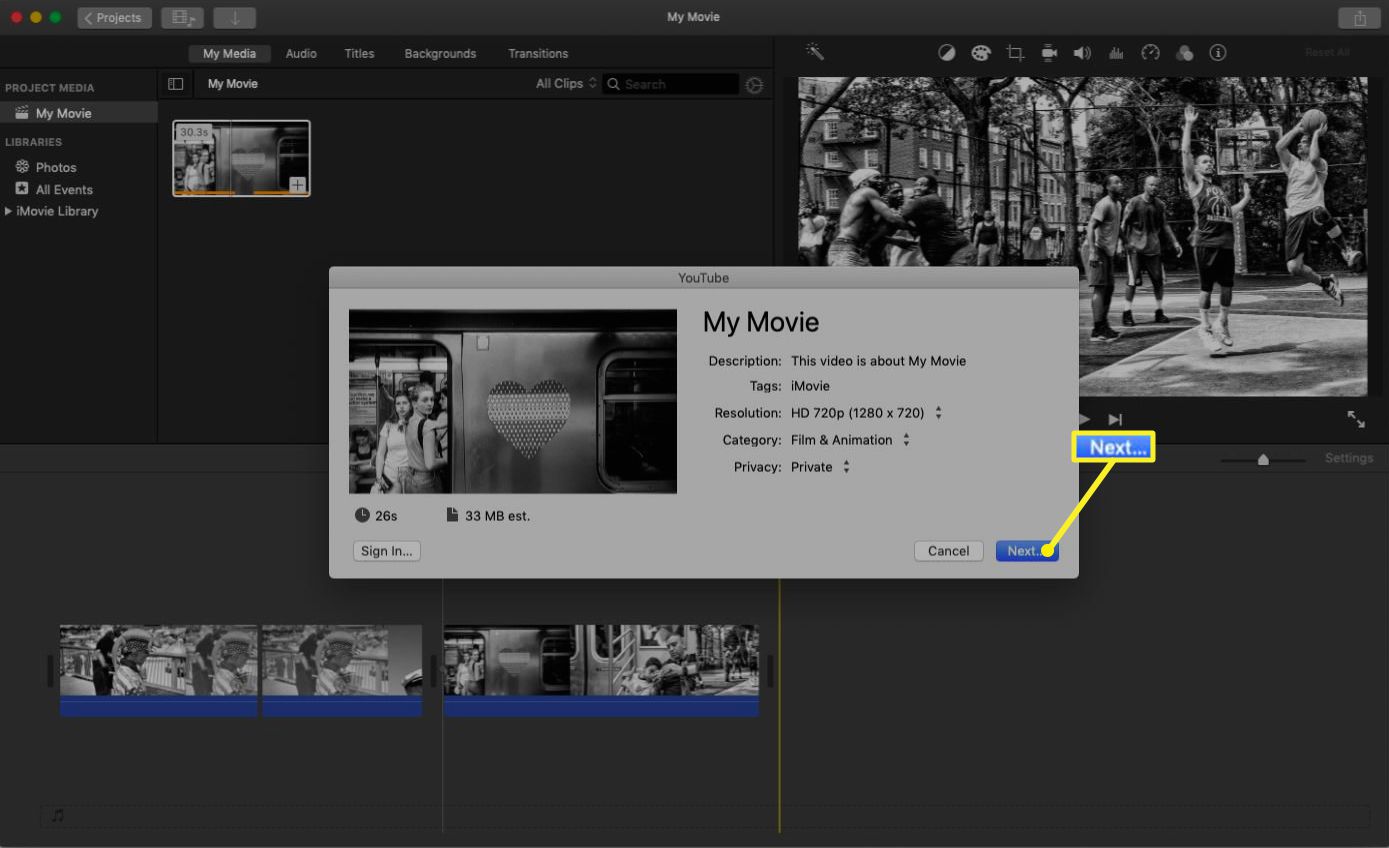The width and height of the screenshot is (1389, 848).
Task: Adjust the timeline zoom slider
Action: tap(1263, 459)
